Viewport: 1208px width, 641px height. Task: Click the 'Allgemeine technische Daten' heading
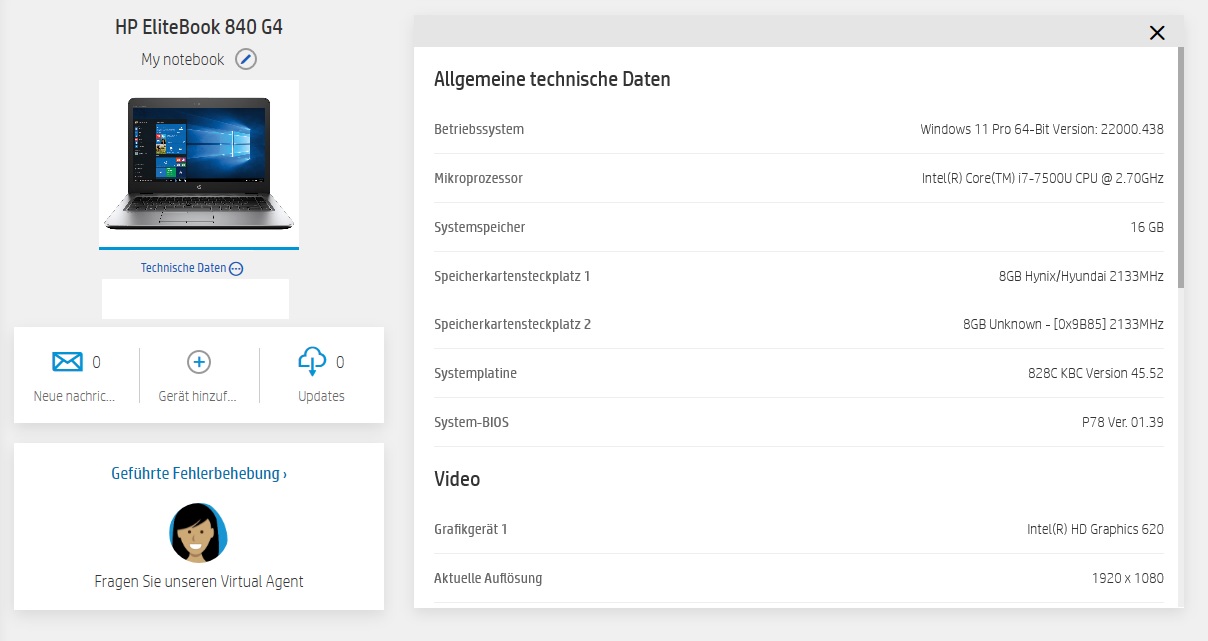552,79
